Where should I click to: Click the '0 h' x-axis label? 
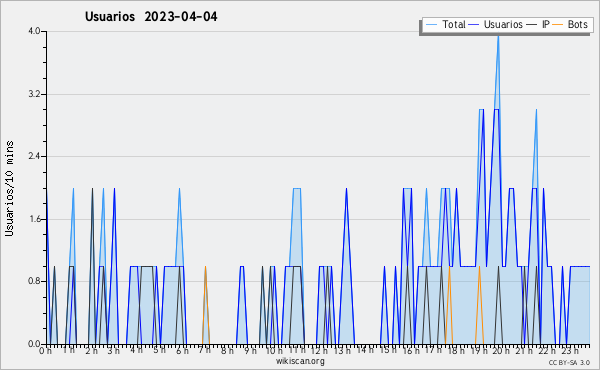coord(45,351)
